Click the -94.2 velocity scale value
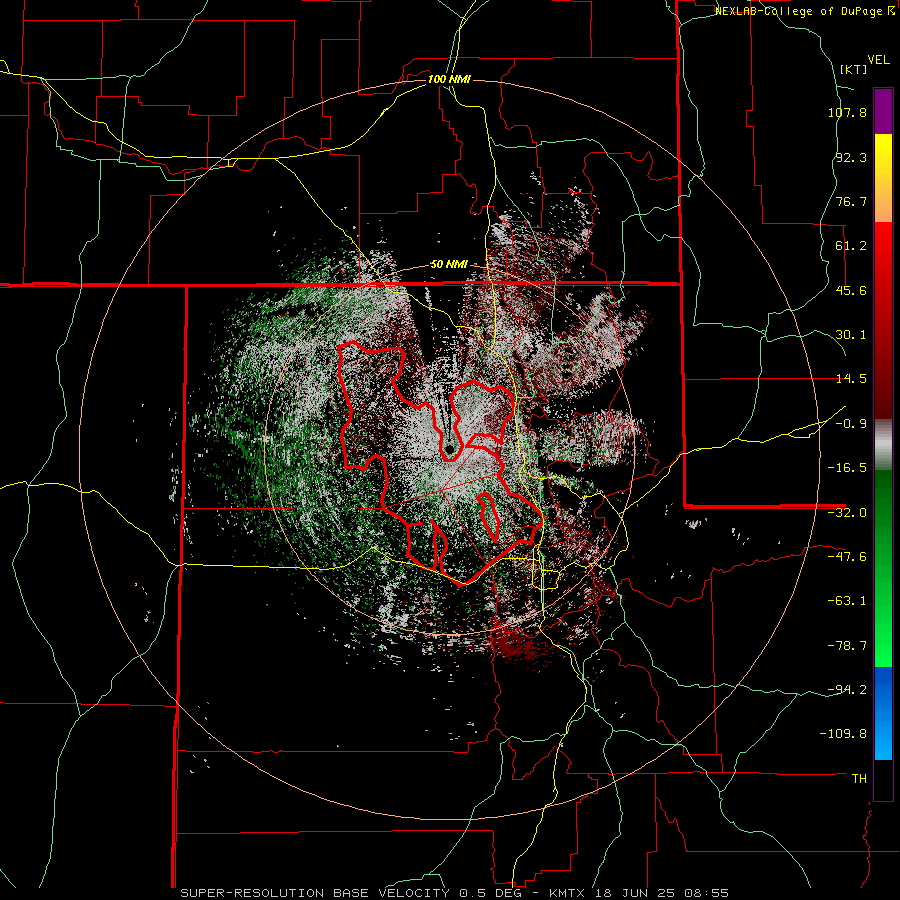 pyautogui.click(x=847, y=689)
